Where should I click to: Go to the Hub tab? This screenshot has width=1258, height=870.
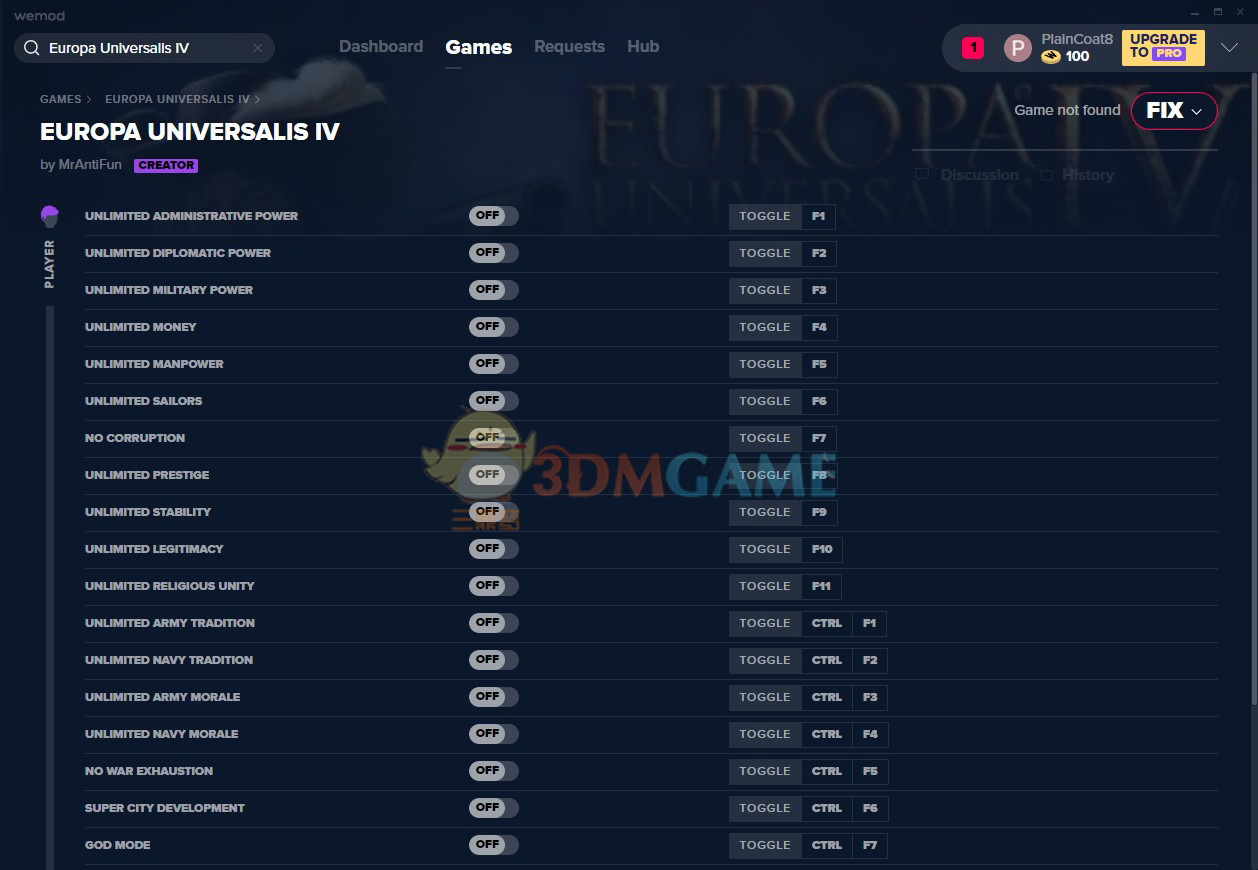coord(643,47)
